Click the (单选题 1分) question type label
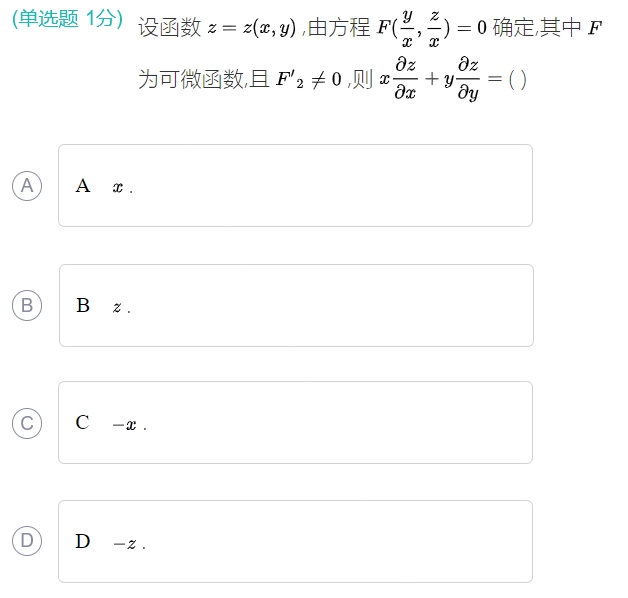Image resolution: width=628 pixels, height=598 pixels. pyautogui.click(x=67, y=20)
